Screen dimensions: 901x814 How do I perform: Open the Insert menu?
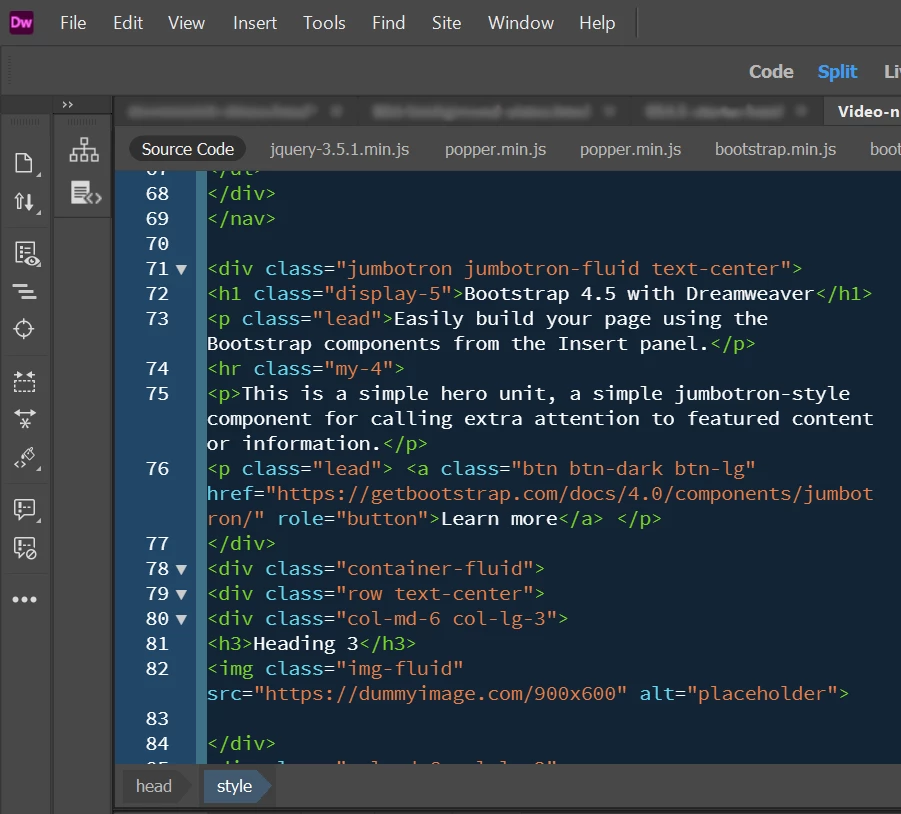point(255,23)
